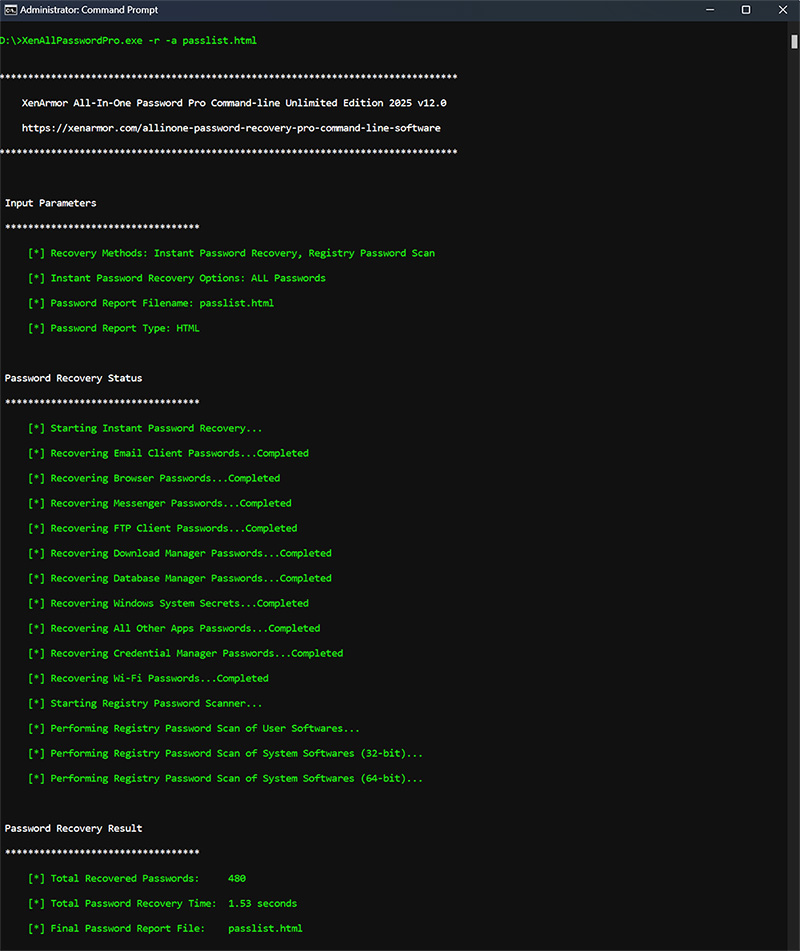Click Registry Password Scan of User Softwares line
Image resolution: width=800 pixels, height=951 pixels.
(x=194, y=728)
